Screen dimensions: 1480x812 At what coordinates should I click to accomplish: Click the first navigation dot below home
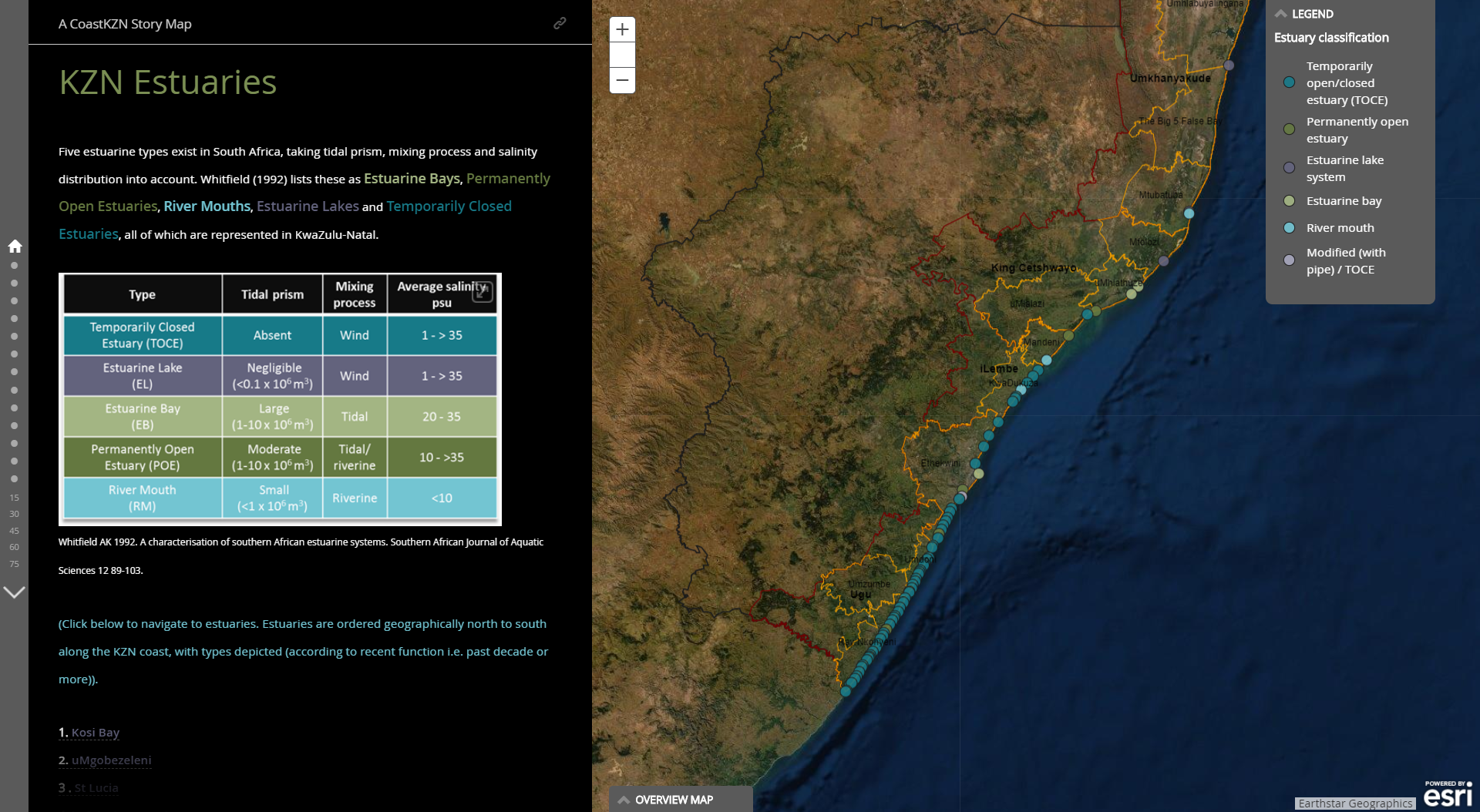(14, 266)
